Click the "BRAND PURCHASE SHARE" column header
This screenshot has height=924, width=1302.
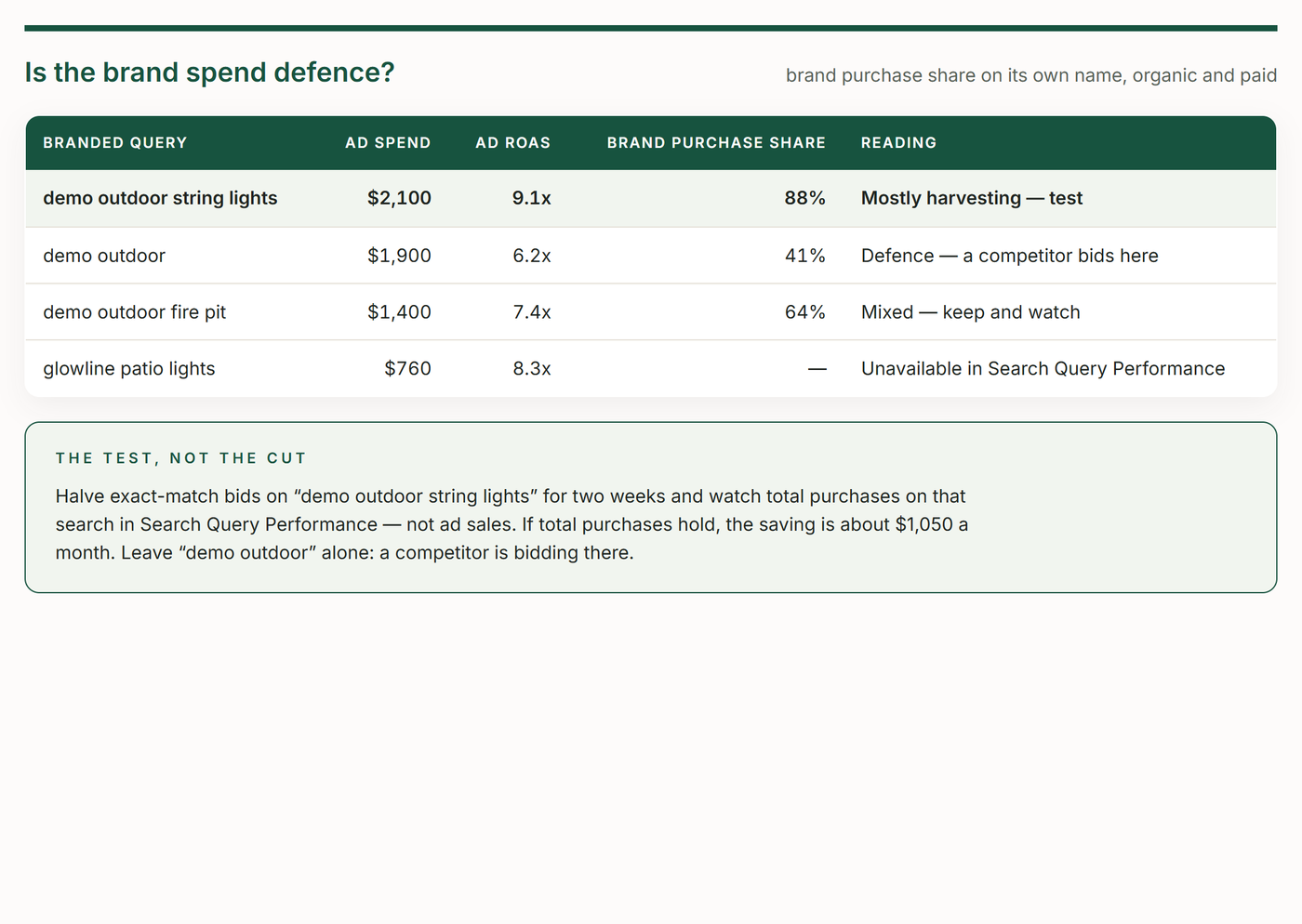pos(716,143)
